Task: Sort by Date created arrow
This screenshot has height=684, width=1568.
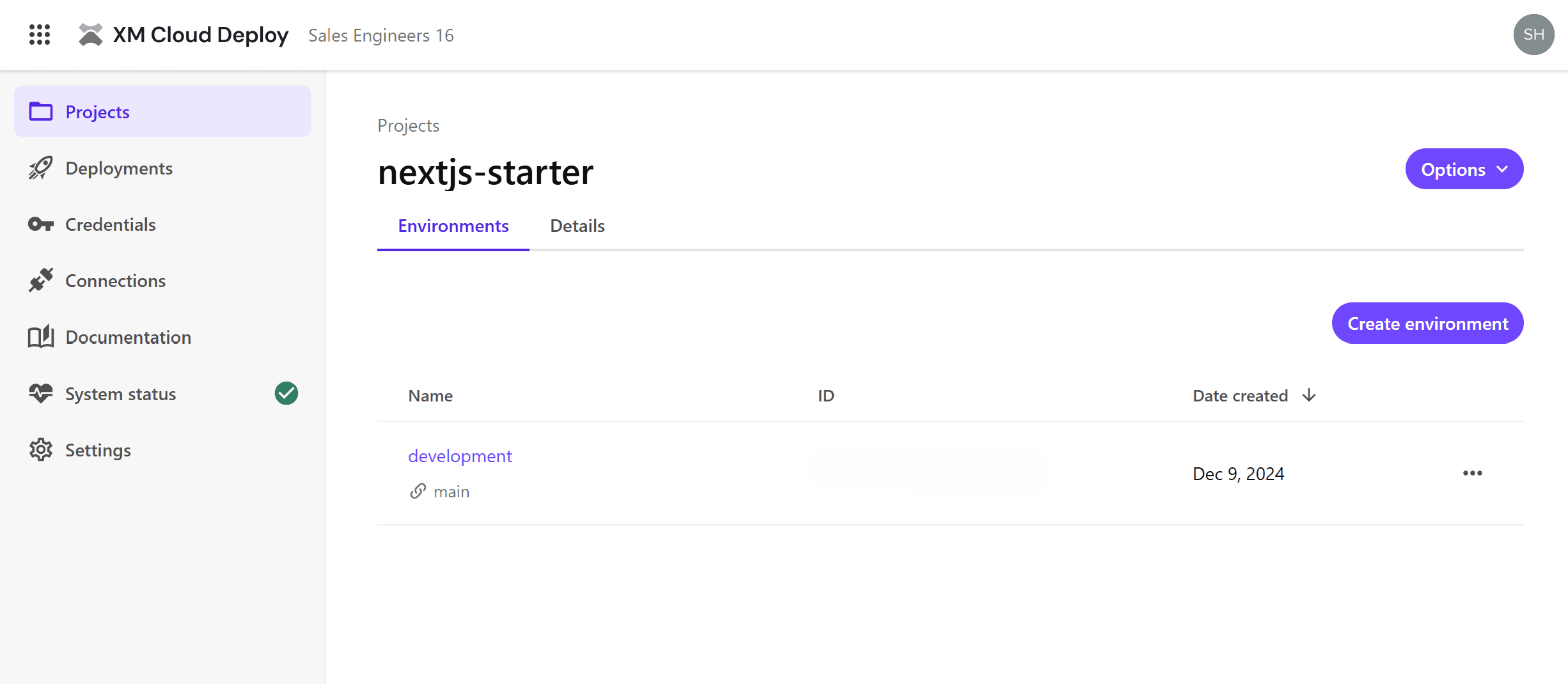Action: pyautogui.click(x=1309, y=395)
